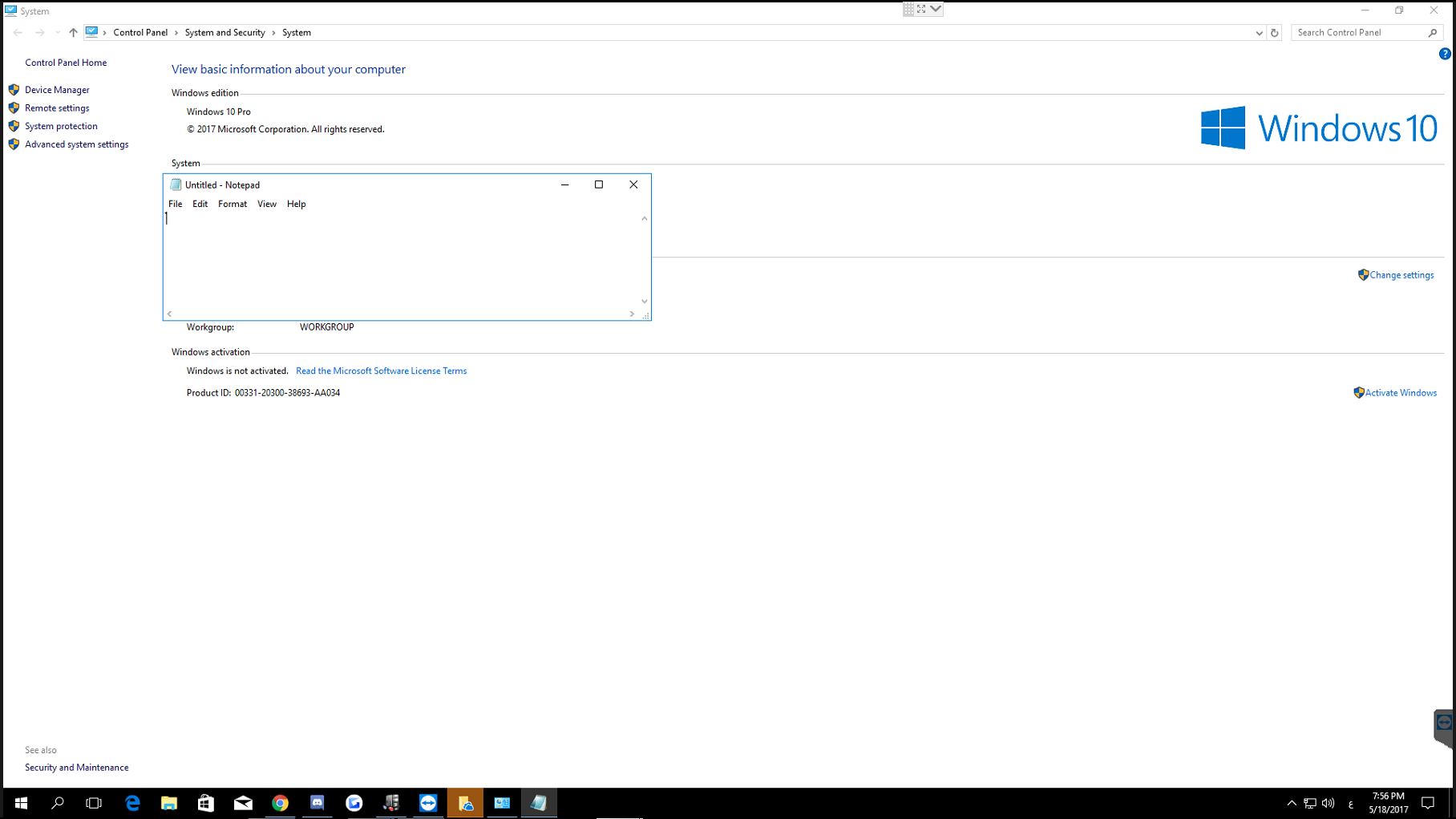Open the blue Help icon
Viewport: 1456px width, 819px height.
[x=1445, y=54]
